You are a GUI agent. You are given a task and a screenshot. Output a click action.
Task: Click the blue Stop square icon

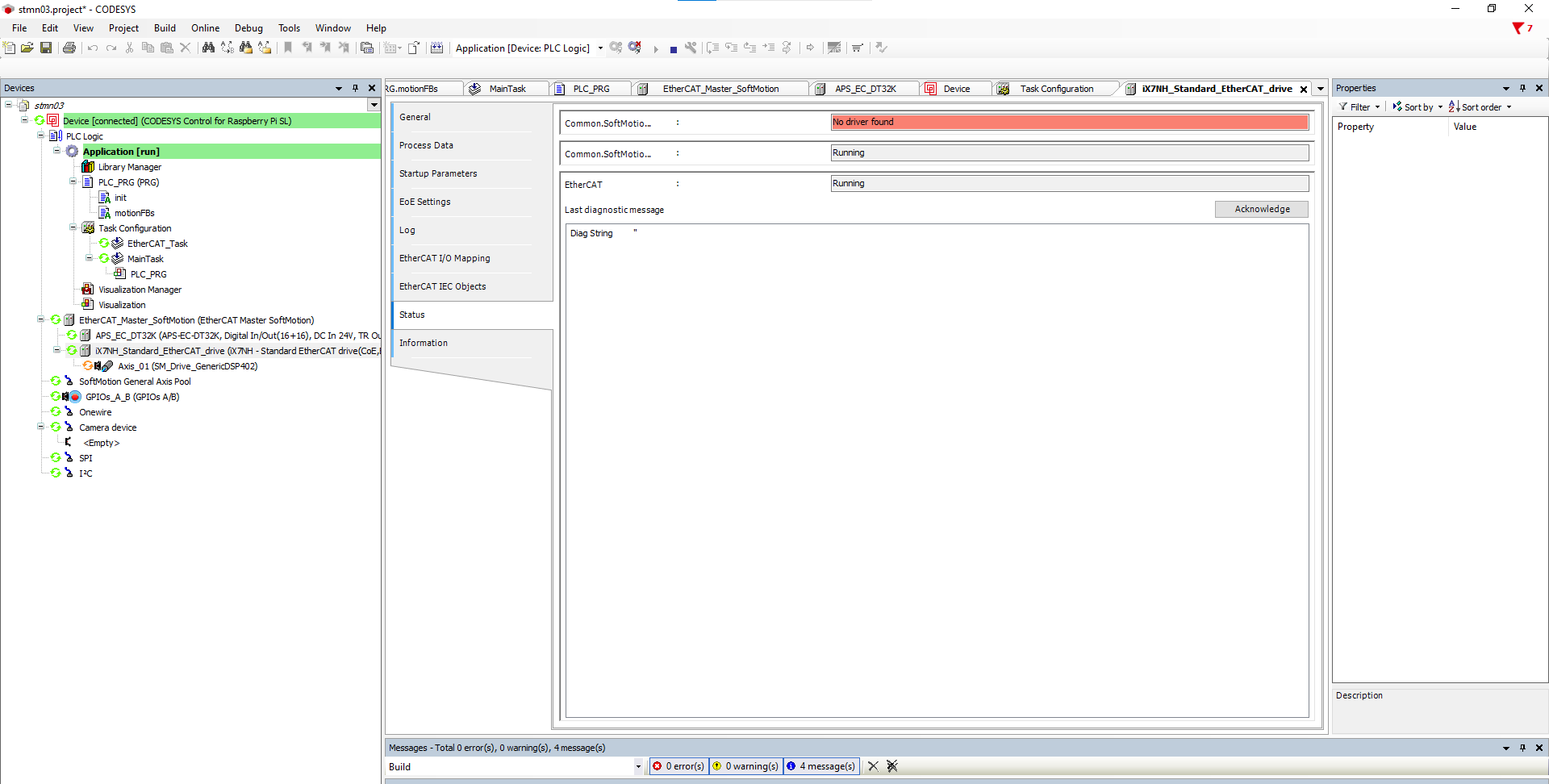click(x=673, y=49)
